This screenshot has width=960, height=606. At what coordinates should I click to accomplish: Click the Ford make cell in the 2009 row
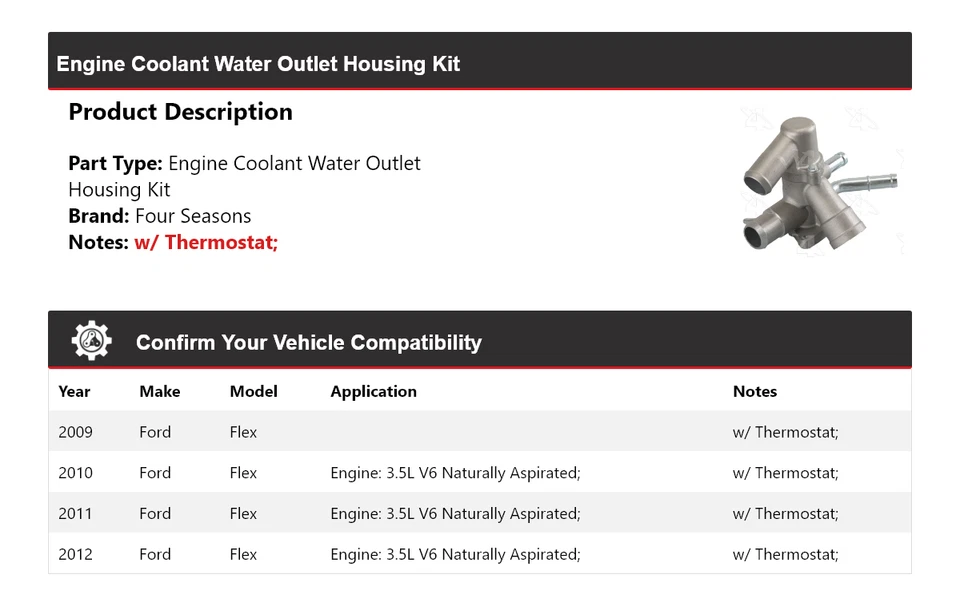pos(155,433)
